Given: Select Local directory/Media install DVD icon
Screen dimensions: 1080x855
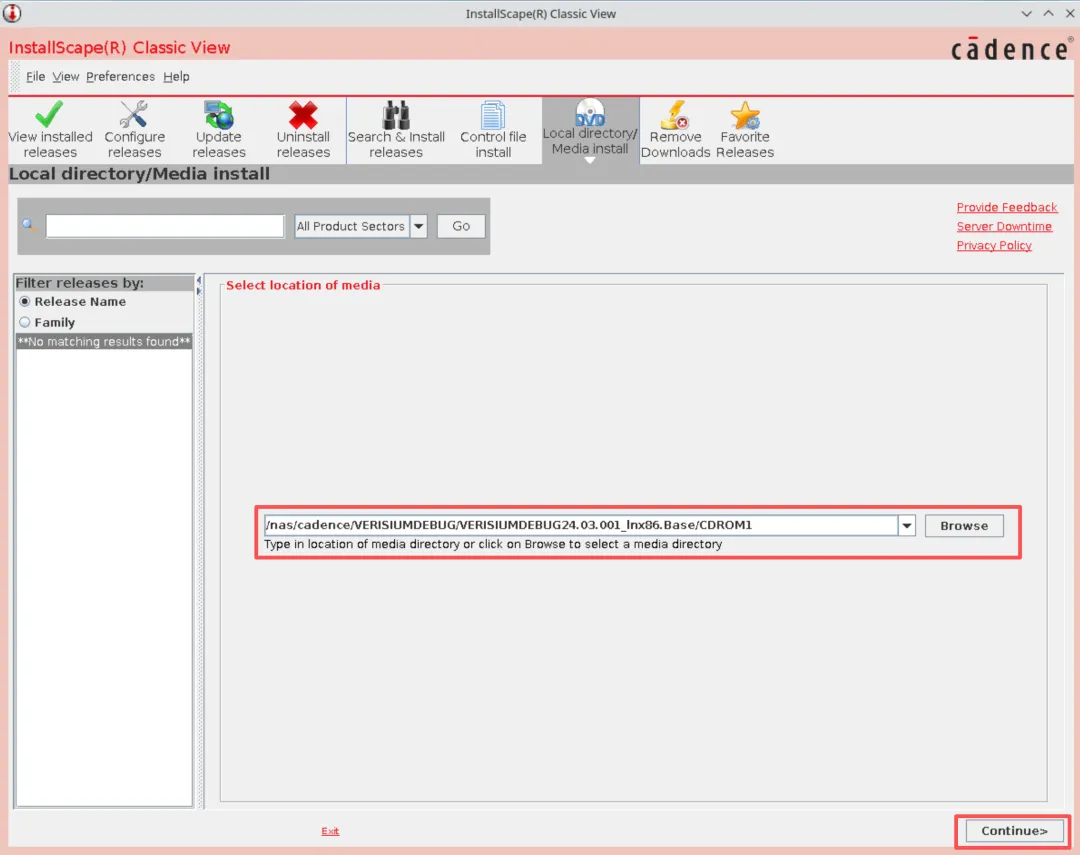Looking at the screenshot, I should click(x=590, y=112).
